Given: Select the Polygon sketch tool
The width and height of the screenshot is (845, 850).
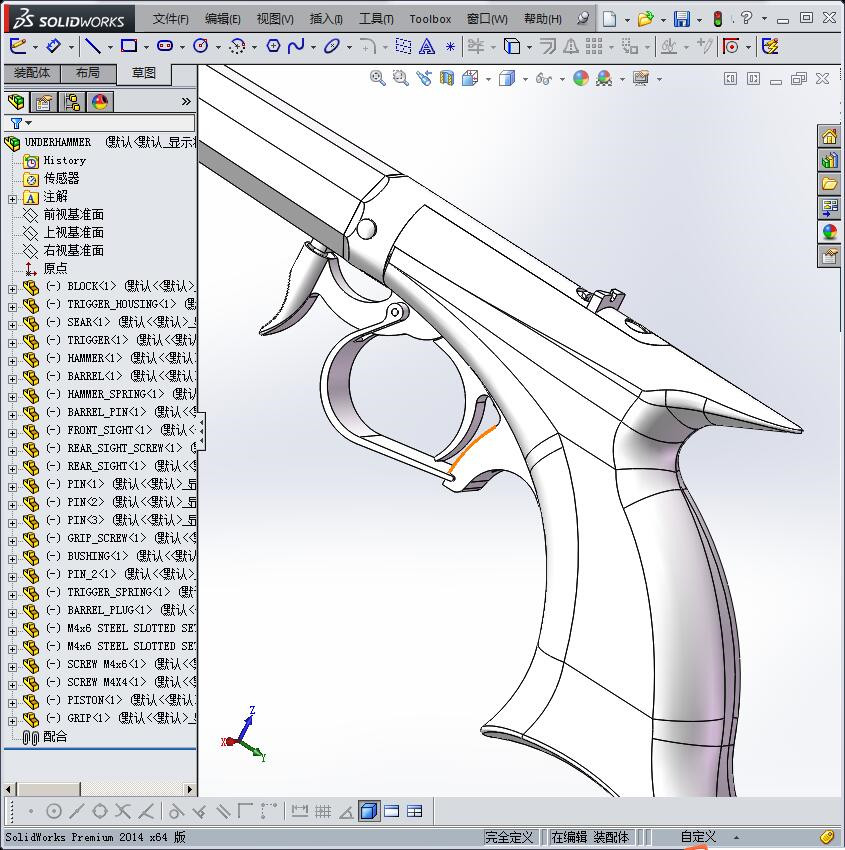Looking at the screenshot, I should (273, 46).
